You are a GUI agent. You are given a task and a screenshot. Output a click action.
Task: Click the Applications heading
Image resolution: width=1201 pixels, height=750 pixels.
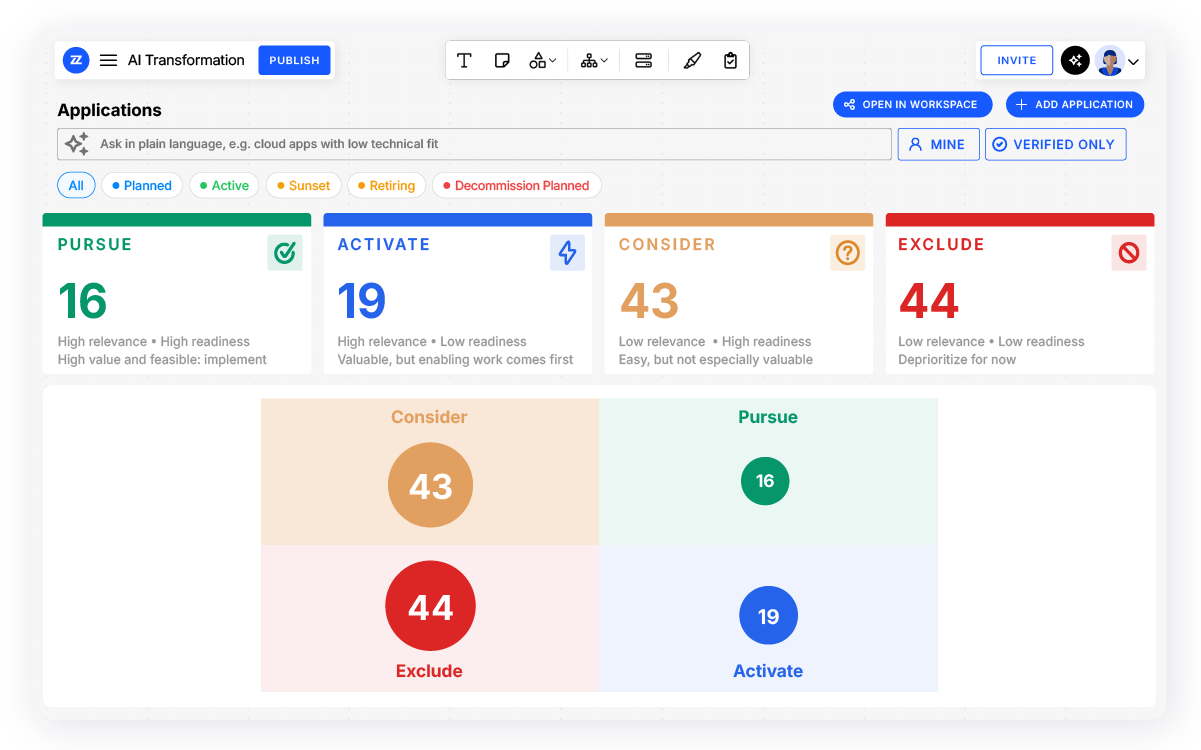(109, 110)
